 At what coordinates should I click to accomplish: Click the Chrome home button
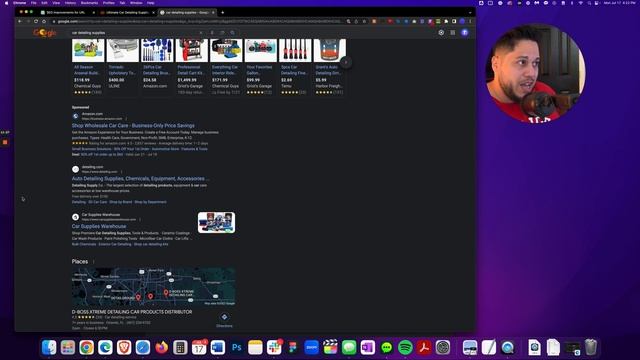point(44,21)
